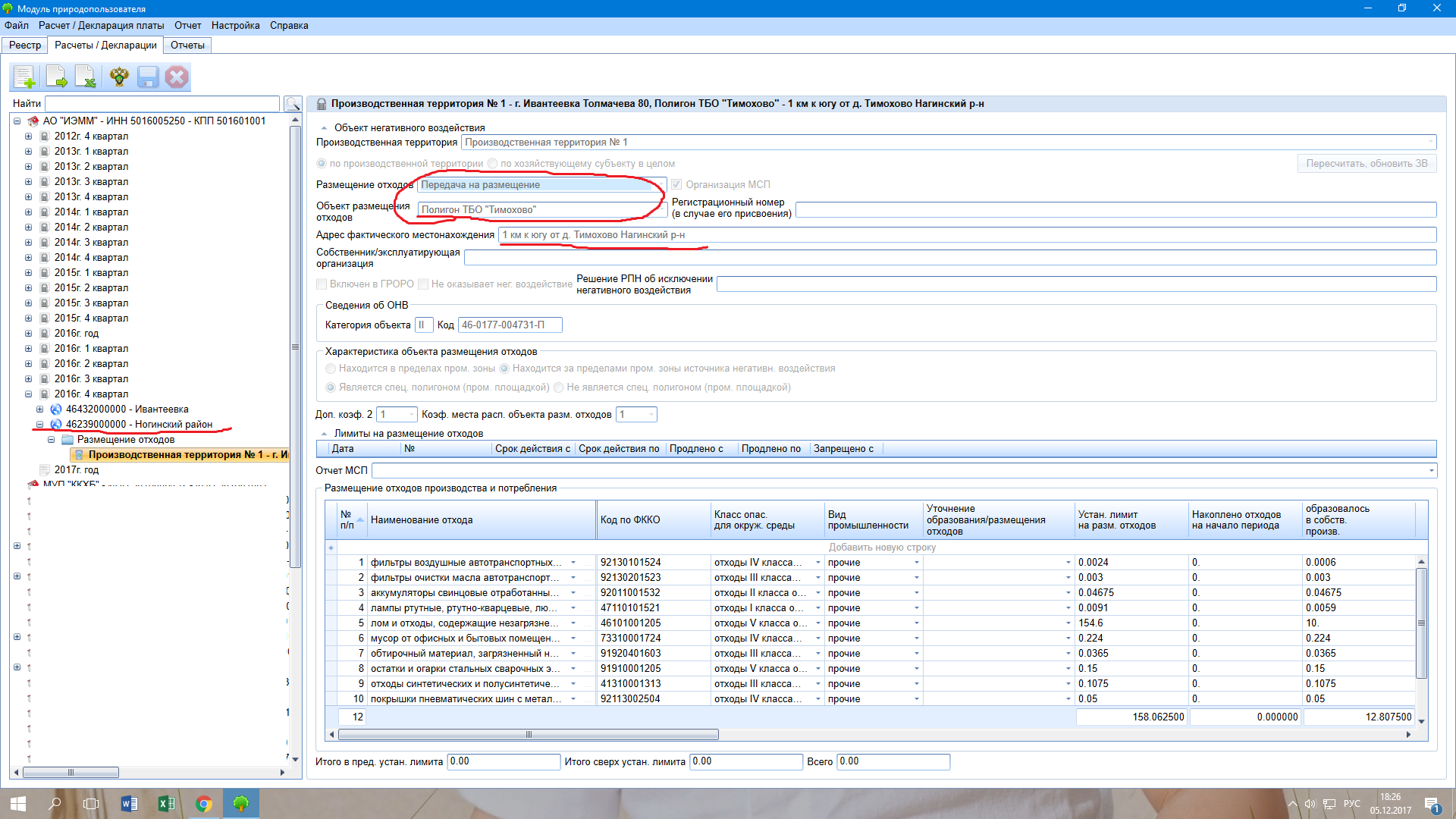The height and width of the screenshot is (819, 1456).
Task: Click the export to Excel icon
Action: (x=86, y=77)
